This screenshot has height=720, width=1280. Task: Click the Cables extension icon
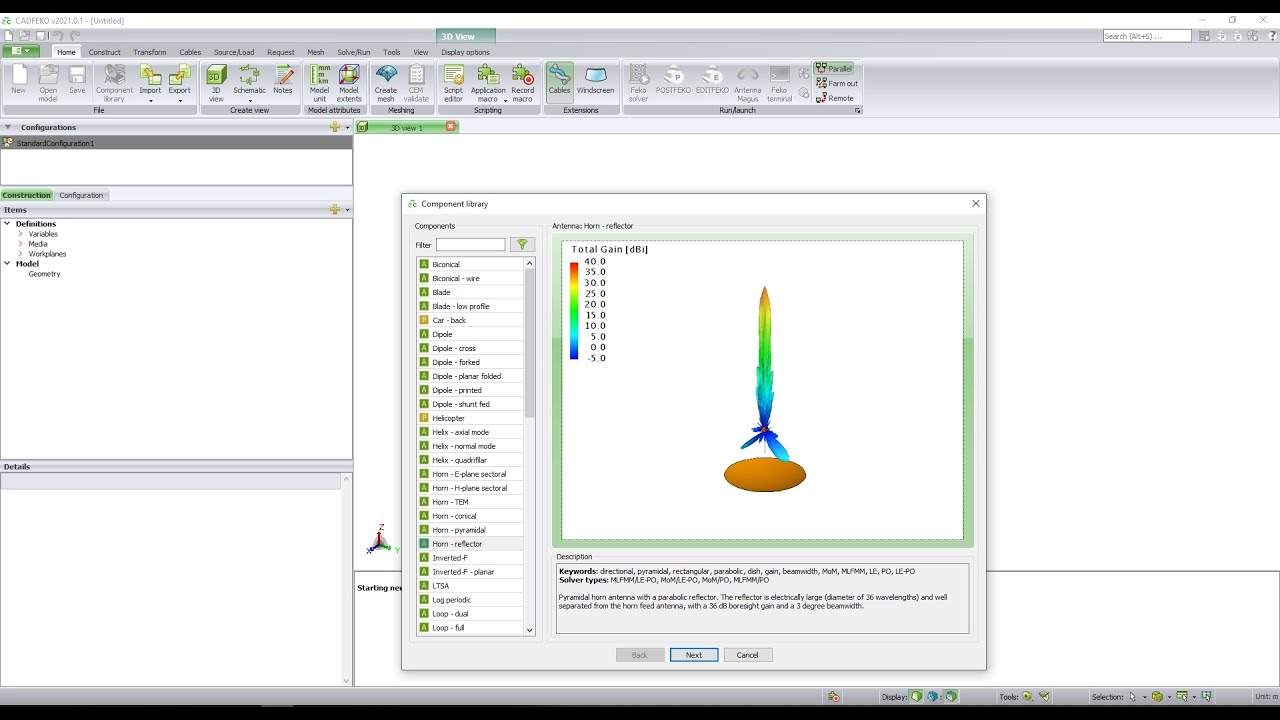pyautogui.click(x=559, y=83)
